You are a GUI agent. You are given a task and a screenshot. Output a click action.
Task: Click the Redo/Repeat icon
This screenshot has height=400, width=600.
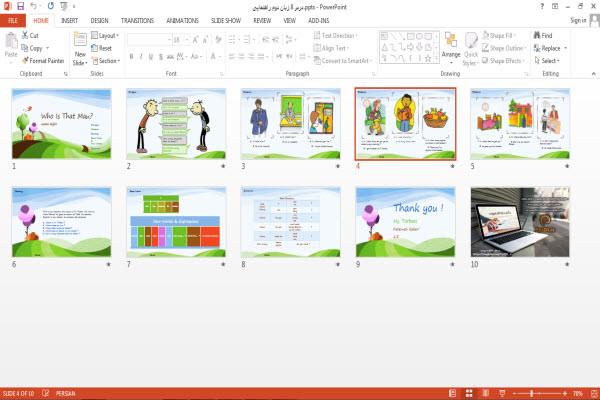[51, 6]
